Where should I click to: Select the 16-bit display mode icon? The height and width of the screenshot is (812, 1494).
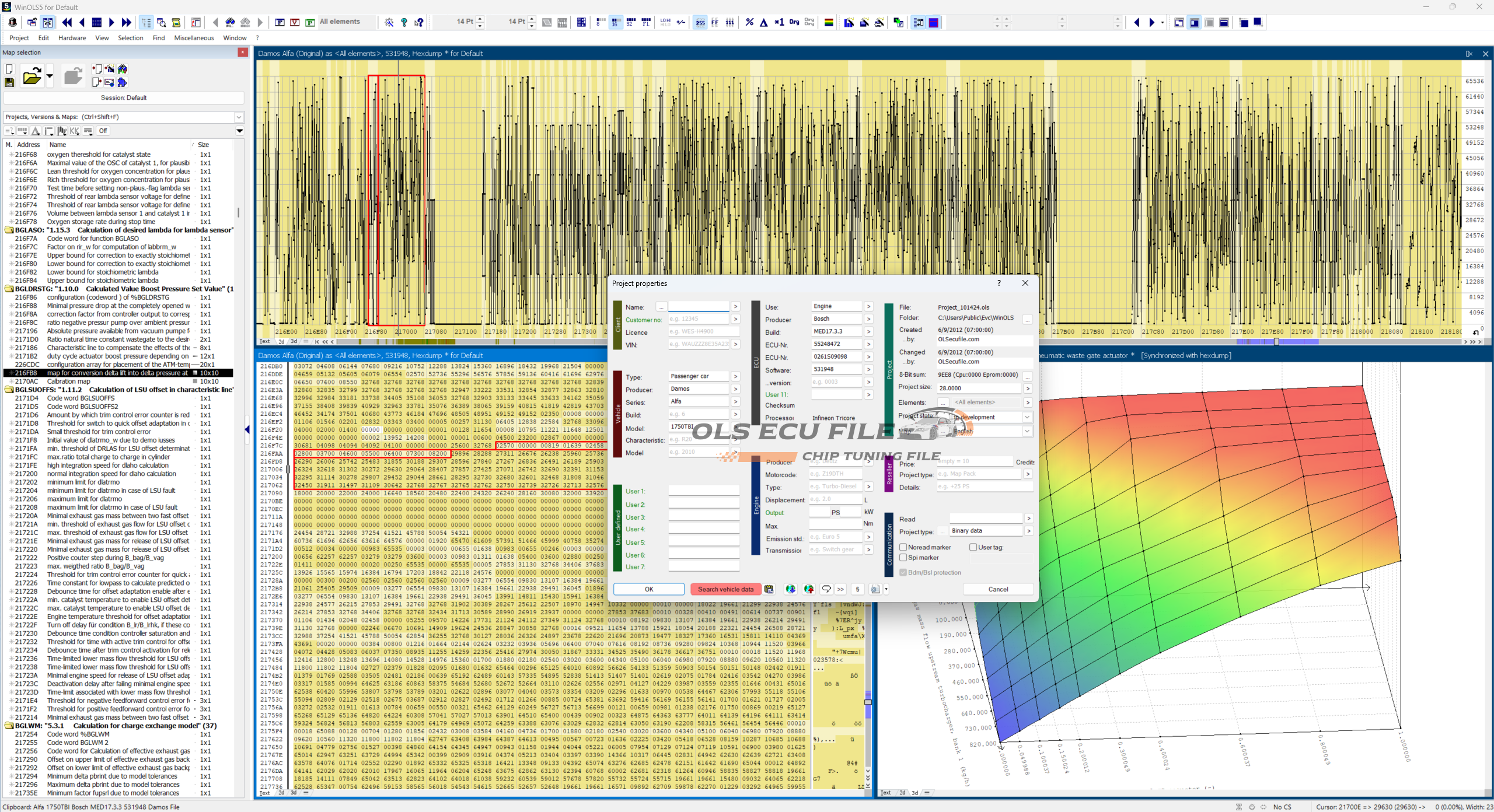click(615, 23)
